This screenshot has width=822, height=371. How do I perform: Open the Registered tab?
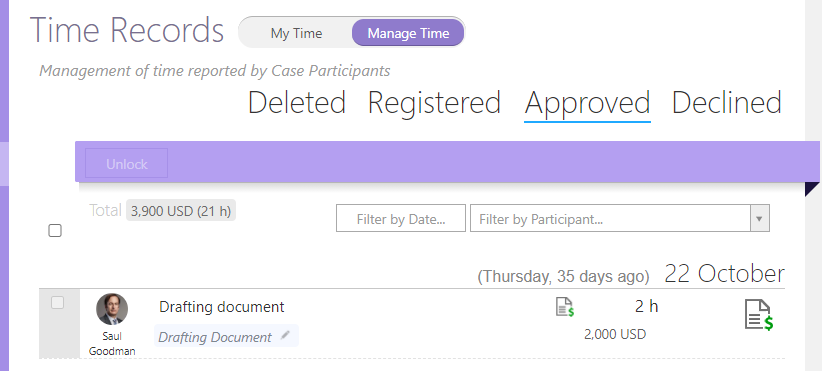pyautogui.click(x=434, y=102)
